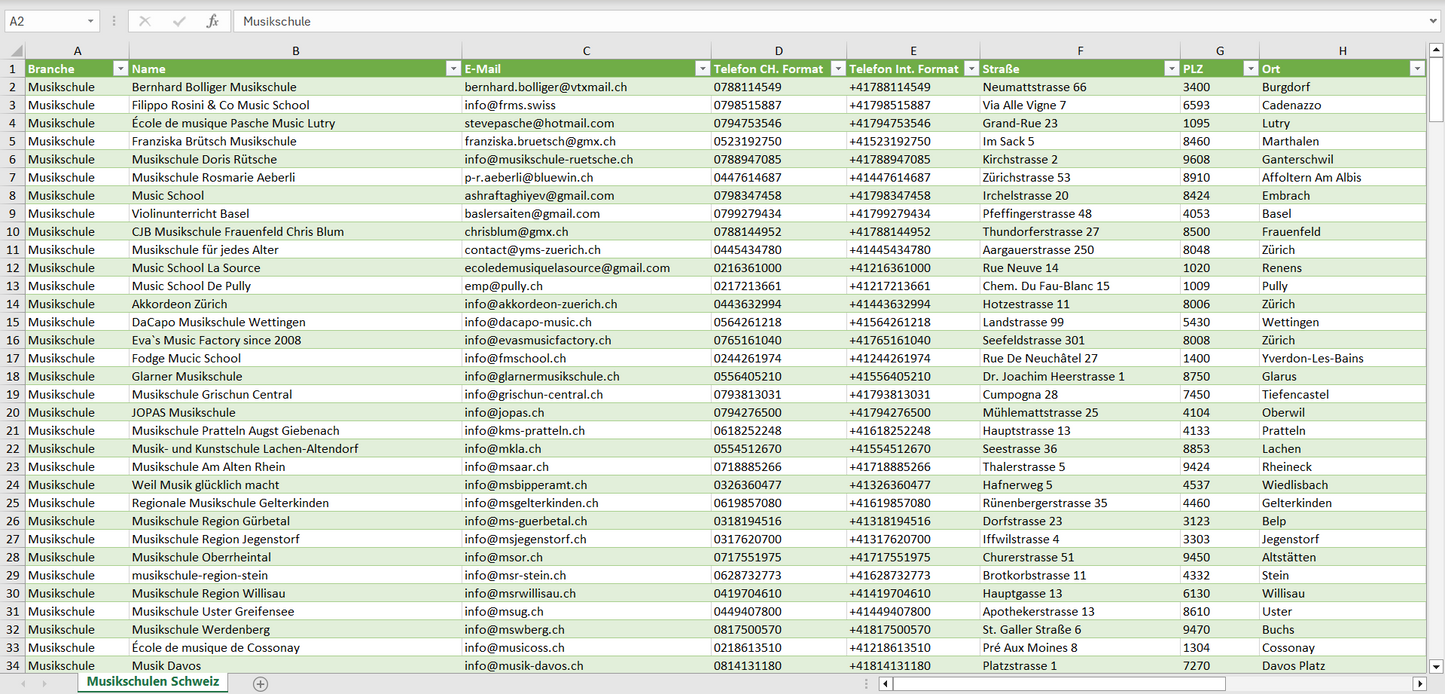The width and height of the screenshot is (1445, 694).
Task: Click the Insert Function fx icon
Action: coord(212,21)
